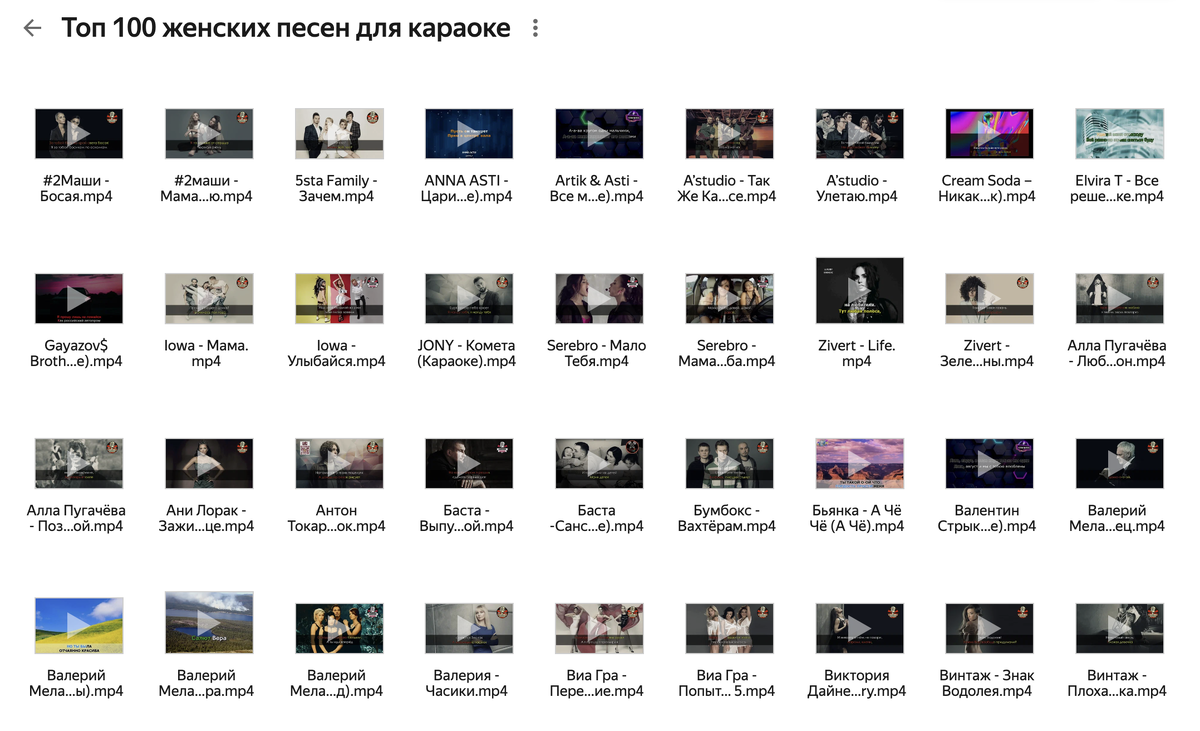Open the Zivert - Life.mp4 thumbnail

[859, 290]
